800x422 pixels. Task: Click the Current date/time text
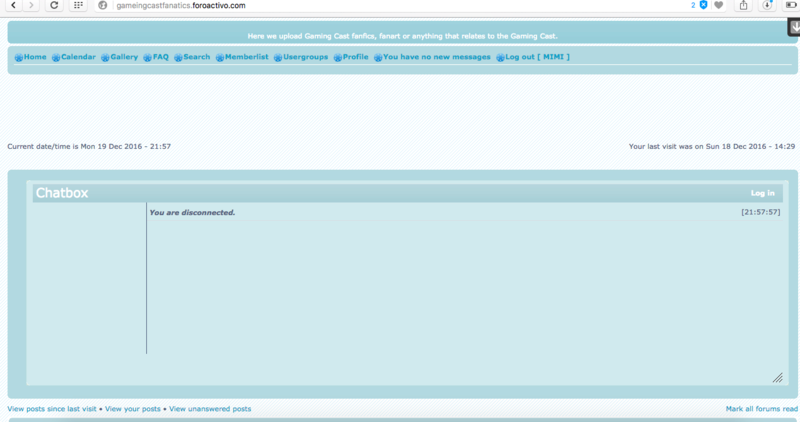[89, 146]
